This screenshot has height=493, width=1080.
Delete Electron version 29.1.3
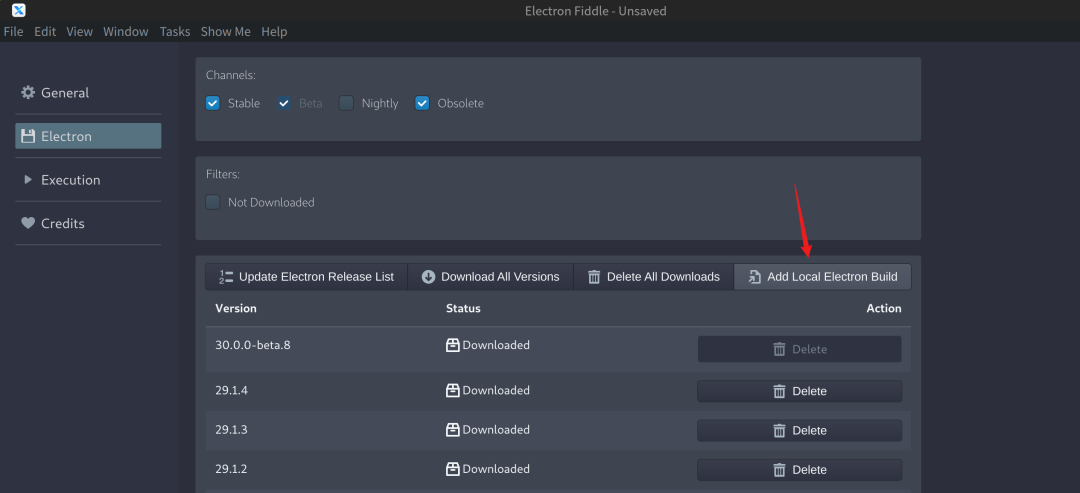(799, 430)
